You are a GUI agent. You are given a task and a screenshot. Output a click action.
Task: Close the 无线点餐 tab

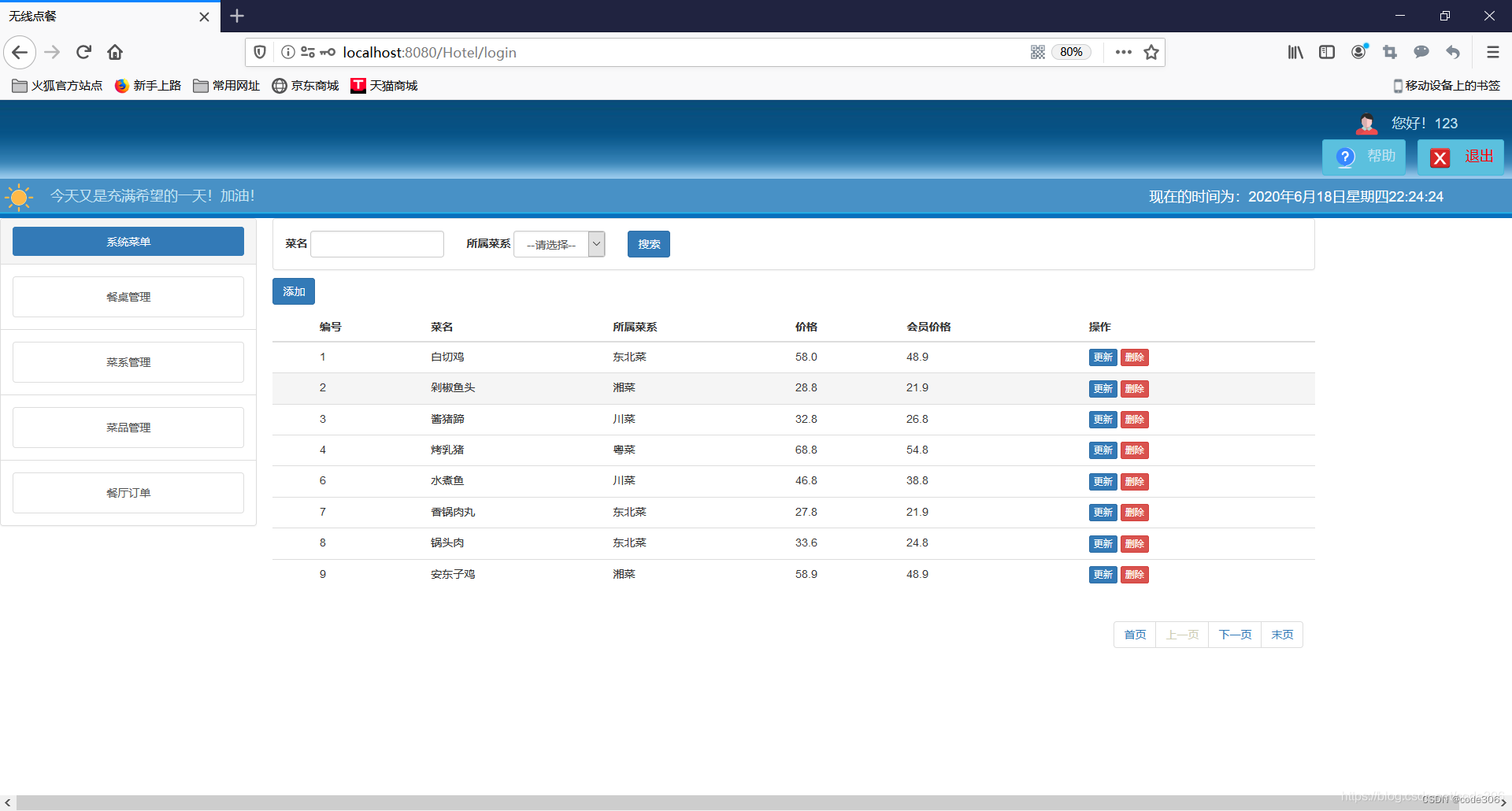tap(204, 17)
